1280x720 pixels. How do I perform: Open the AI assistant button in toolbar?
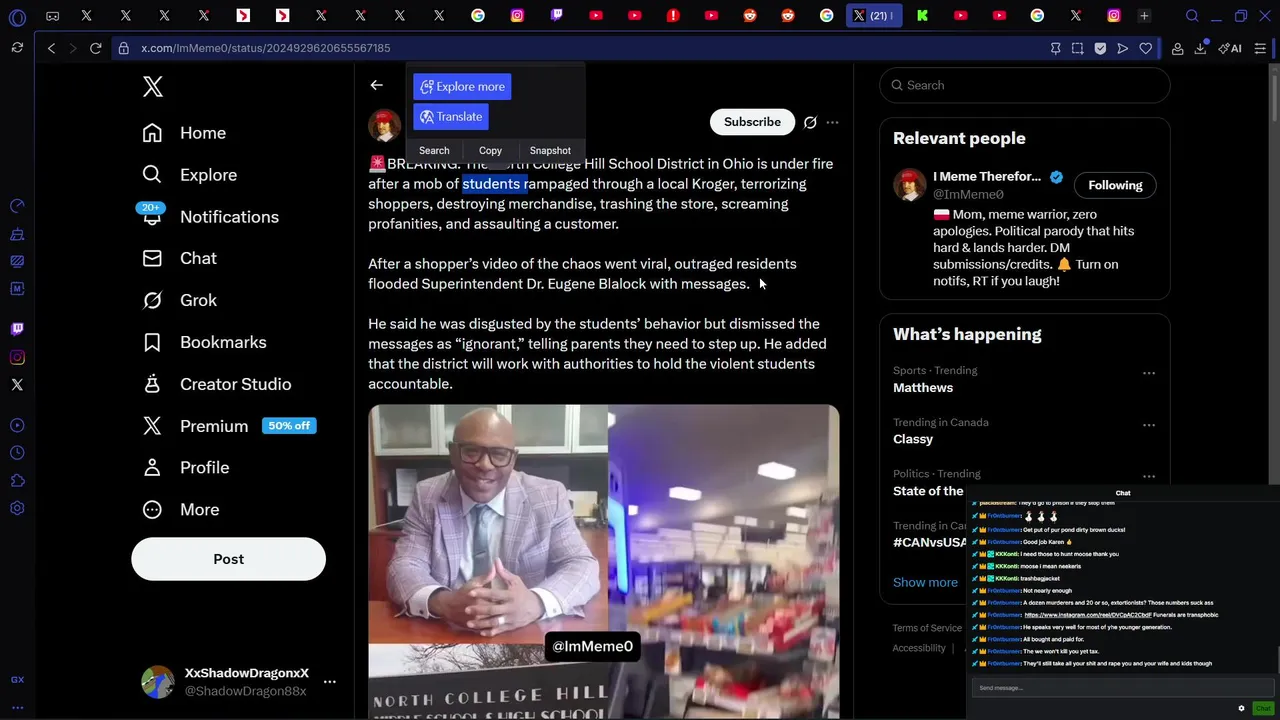click(1230, 48)
